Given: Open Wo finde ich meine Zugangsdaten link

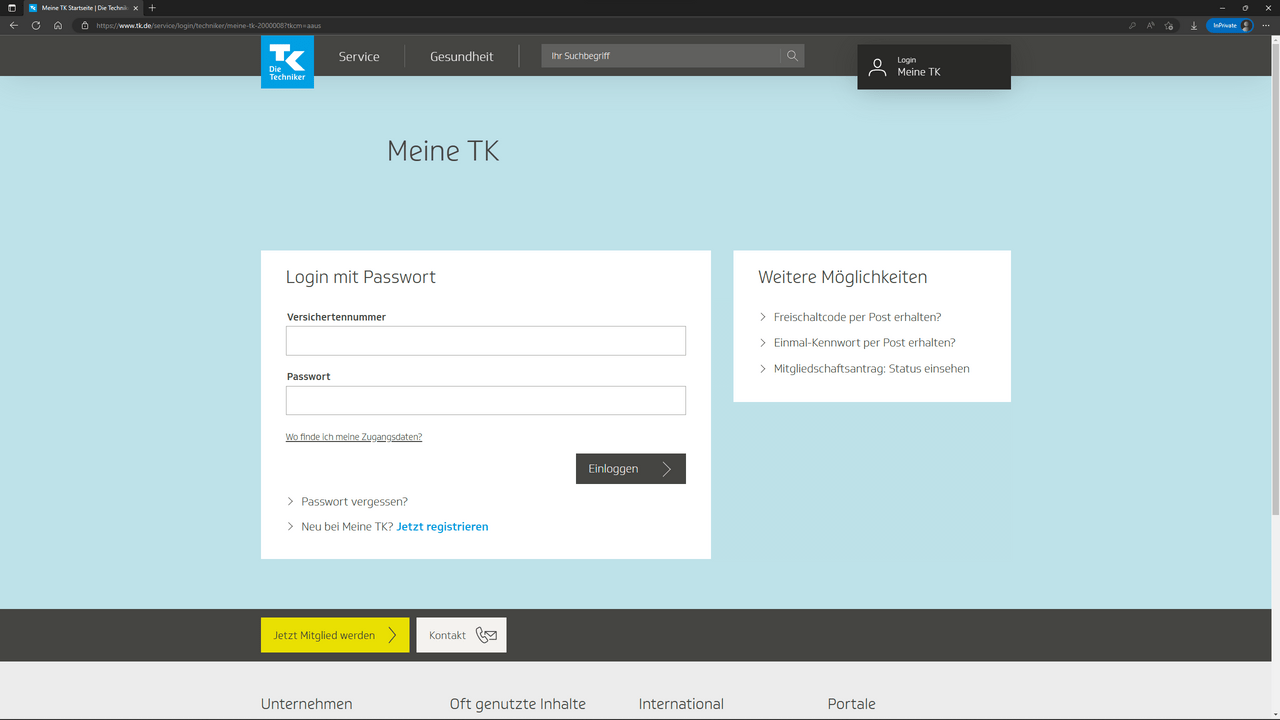Looking at the screenshot, I should [354, 437].
